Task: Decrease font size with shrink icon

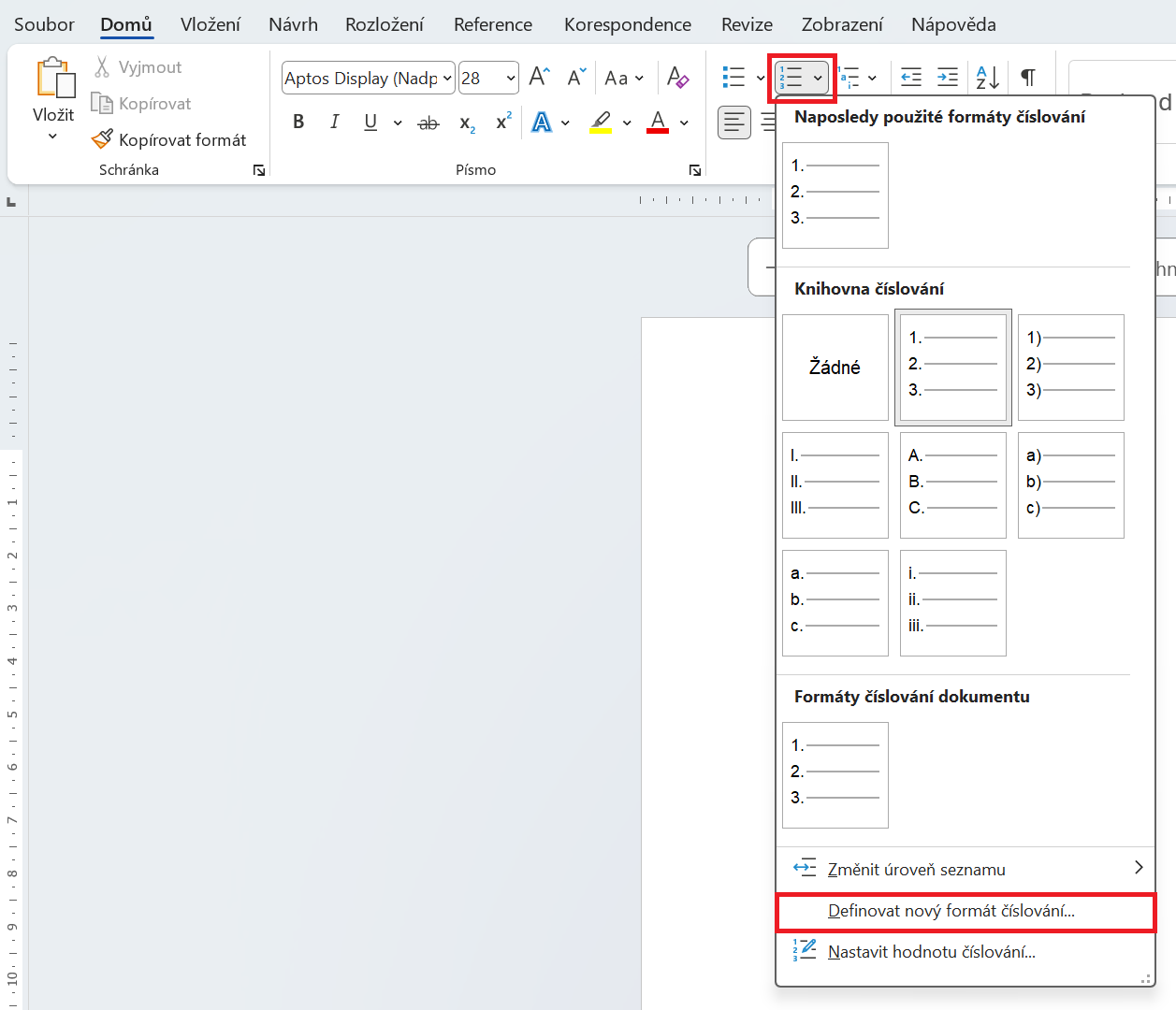Action: [x=577, y=77]
